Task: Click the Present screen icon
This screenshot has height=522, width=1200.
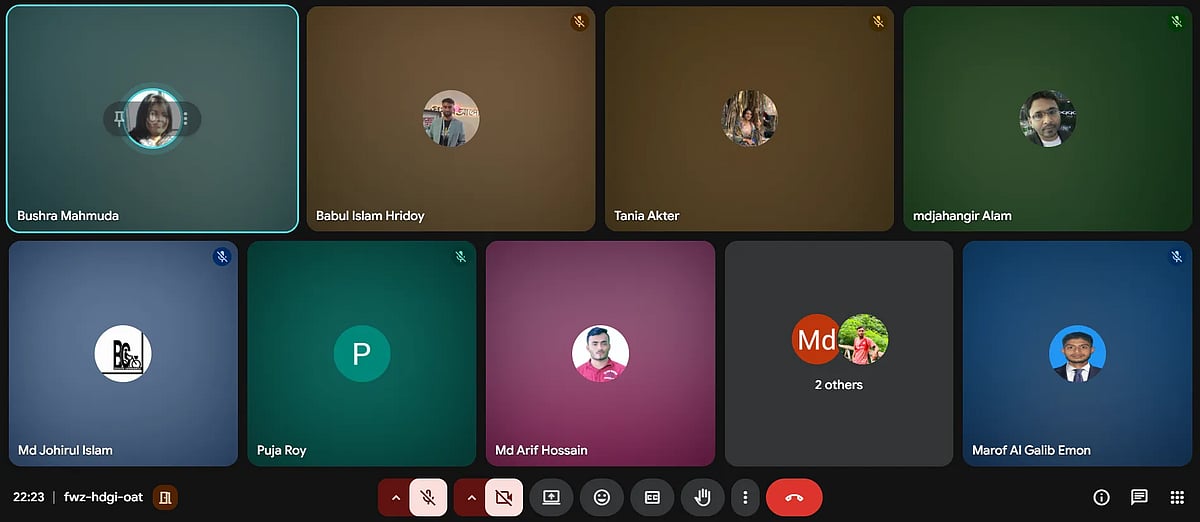Action: tap(551, 497)
